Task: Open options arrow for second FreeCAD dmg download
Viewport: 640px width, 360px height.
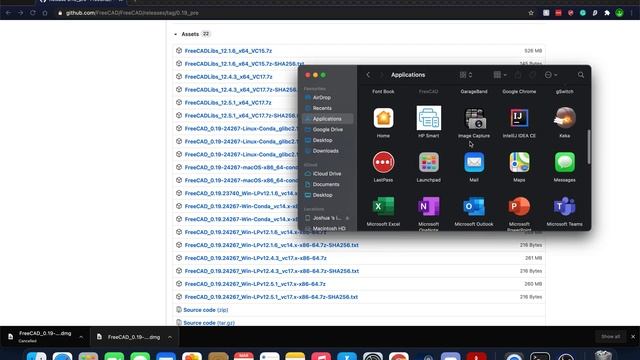Action: click(x=170, y=337)
